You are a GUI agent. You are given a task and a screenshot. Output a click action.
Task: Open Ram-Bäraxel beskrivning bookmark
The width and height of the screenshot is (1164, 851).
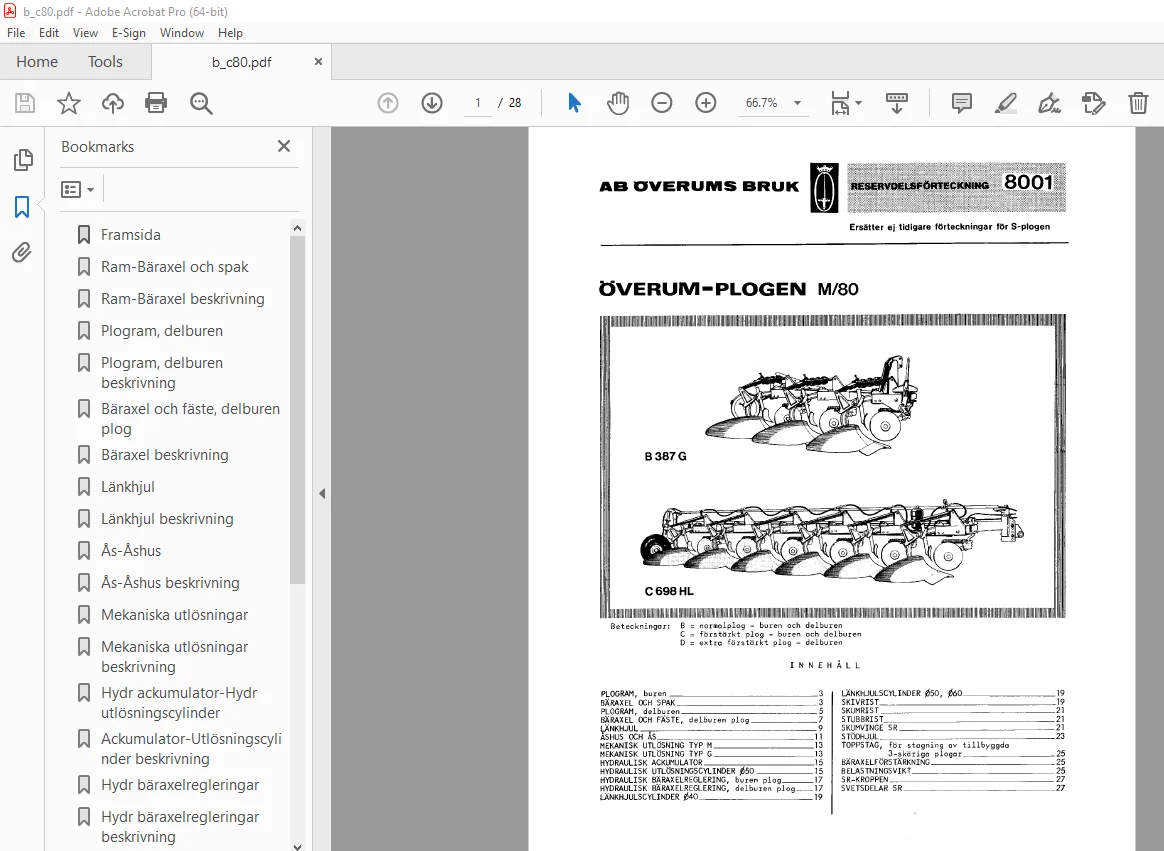[183, 299]
